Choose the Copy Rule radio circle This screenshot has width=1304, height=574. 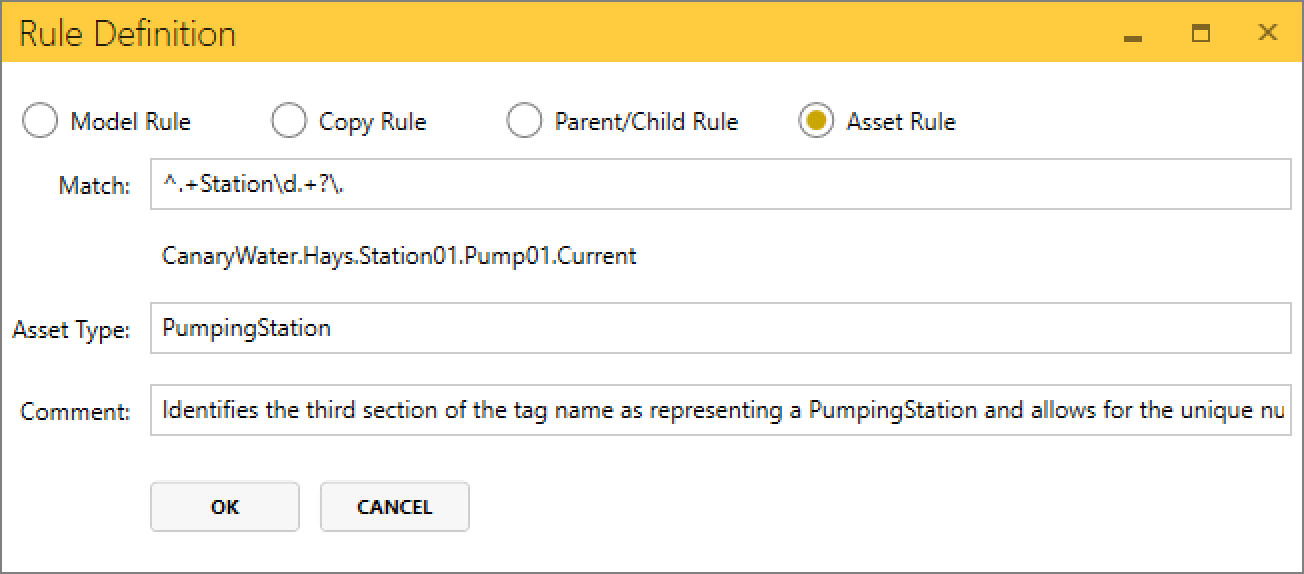coord(289,122)
